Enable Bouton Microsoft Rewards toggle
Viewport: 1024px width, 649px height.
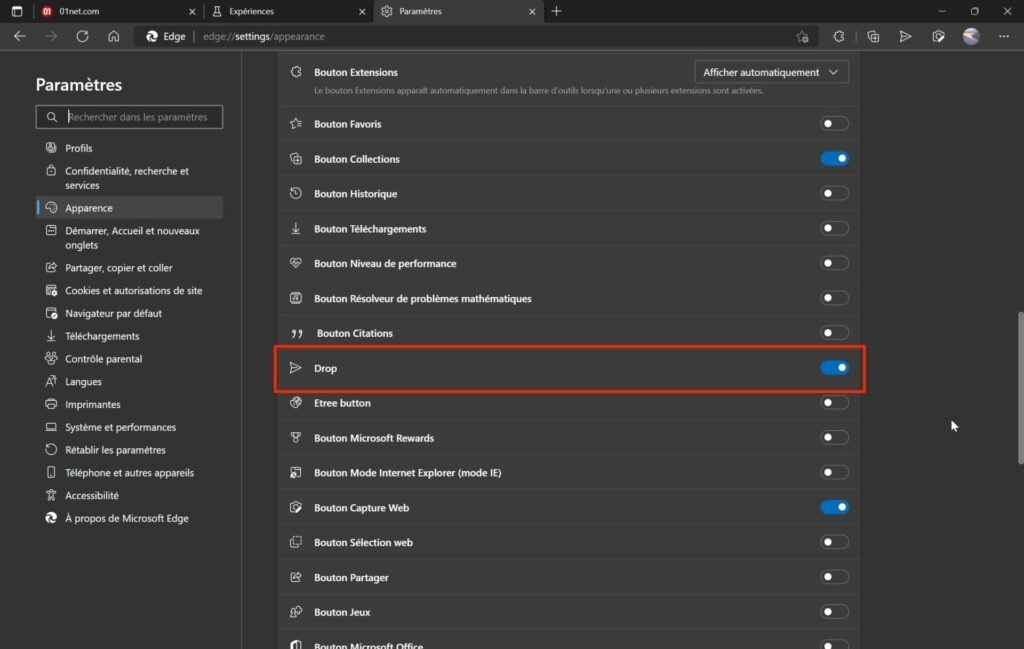[834, 437]
